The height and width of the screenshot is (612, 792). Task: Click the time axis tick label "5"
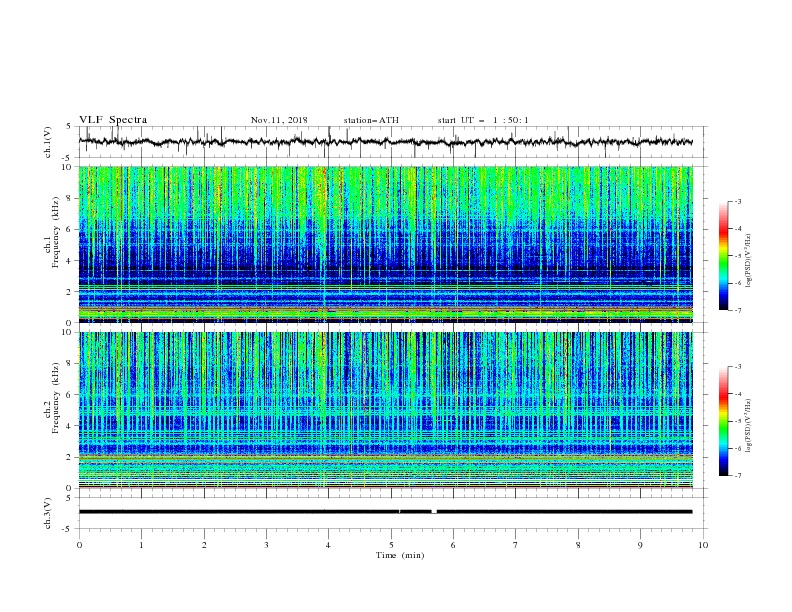tap(391, 545)
